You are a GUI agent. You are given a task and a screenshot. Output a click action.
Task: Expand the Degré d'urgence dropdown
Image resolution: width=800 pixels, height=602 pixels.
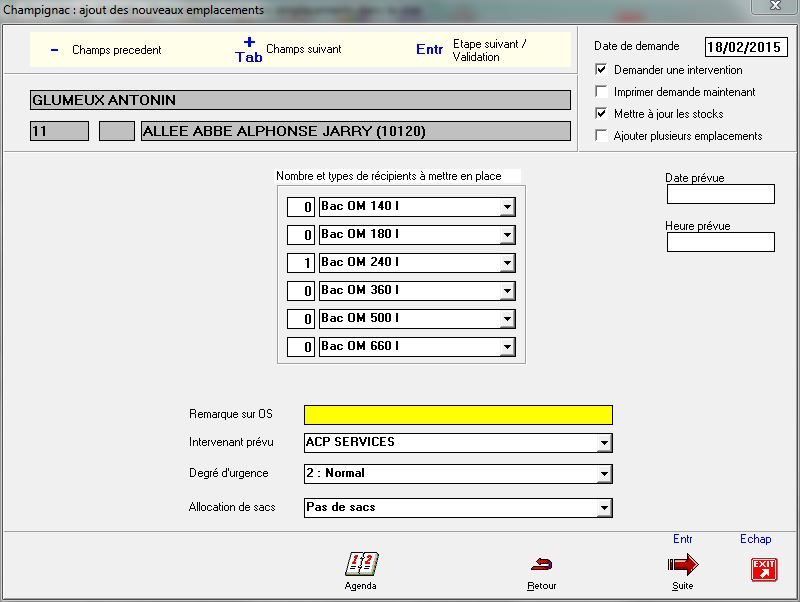click(x=603, y=474)
